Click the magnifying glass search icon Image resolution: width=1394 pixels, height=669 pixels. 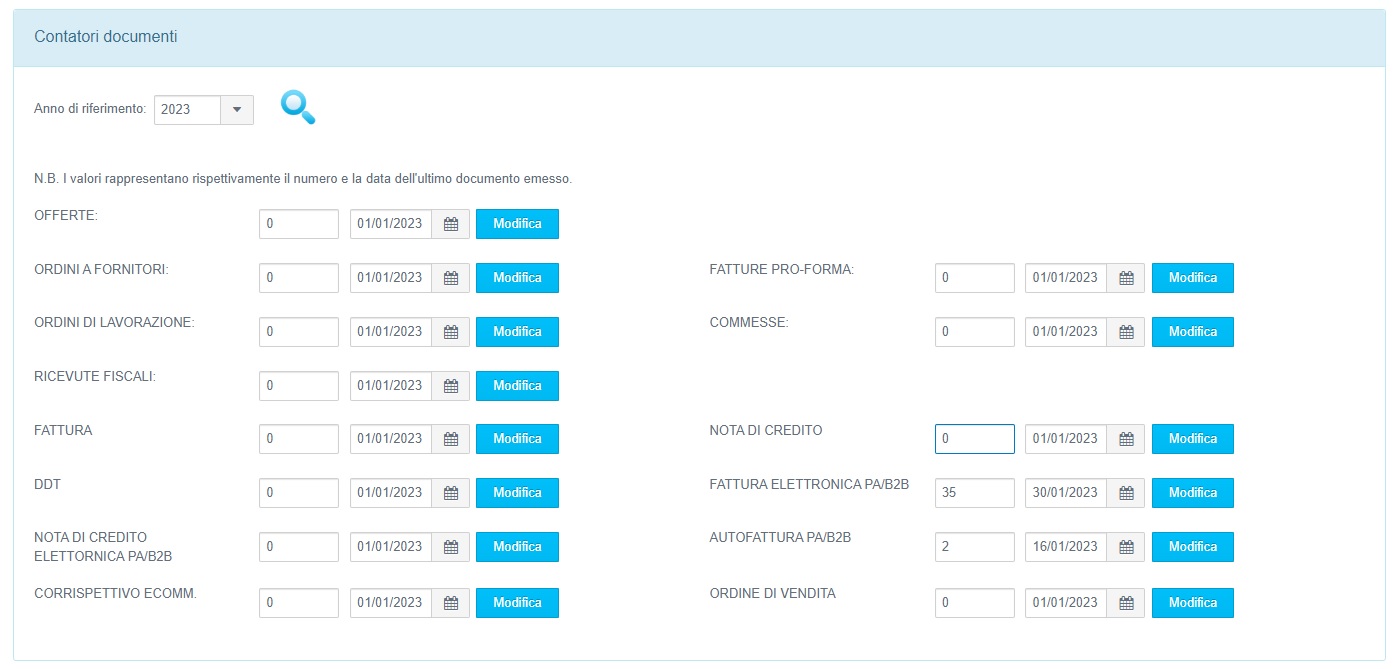298,108
